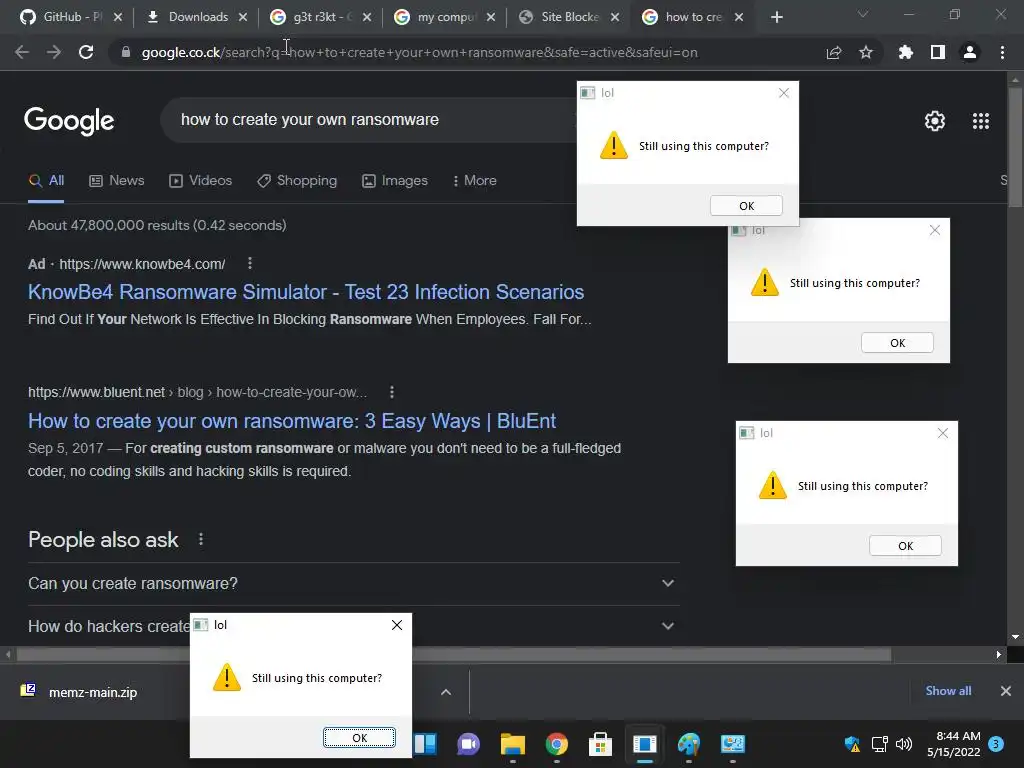Open the memz-main.zip download options chevron
Screen dimensions: 1024x768
click(x=445, y=692)
